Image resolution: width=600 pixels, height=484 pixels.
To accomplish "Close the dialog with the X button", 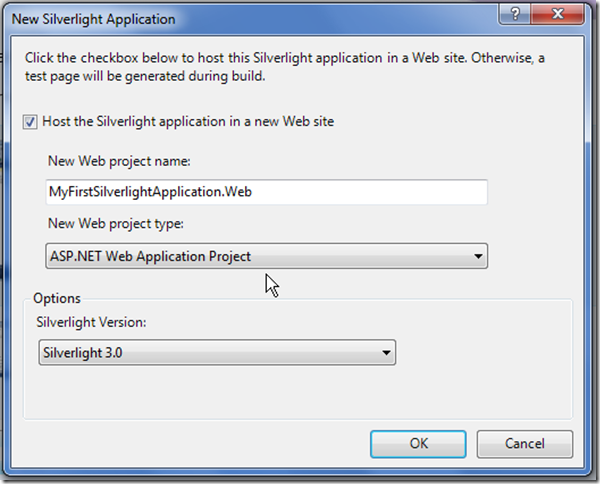I will click(558, 15).
